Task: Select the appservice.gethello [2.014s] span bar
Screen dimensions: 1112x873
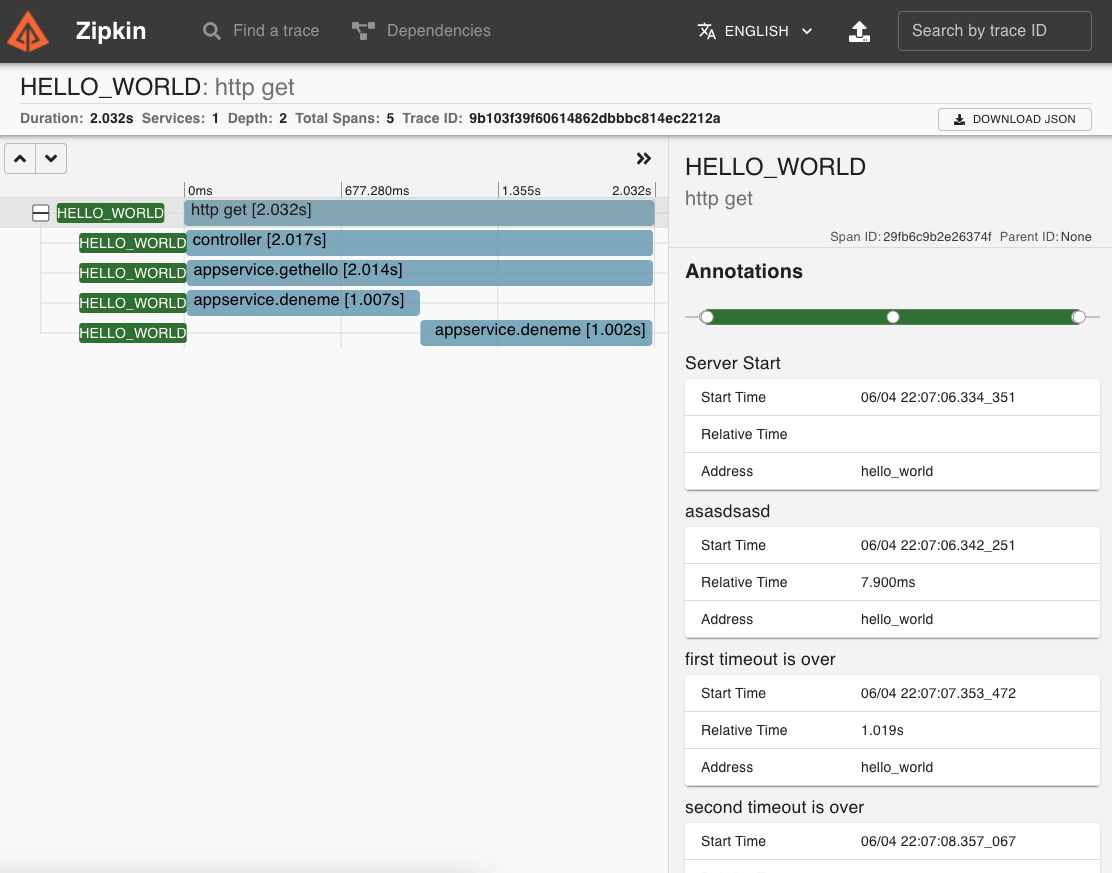Action: [x=420, y=273]
